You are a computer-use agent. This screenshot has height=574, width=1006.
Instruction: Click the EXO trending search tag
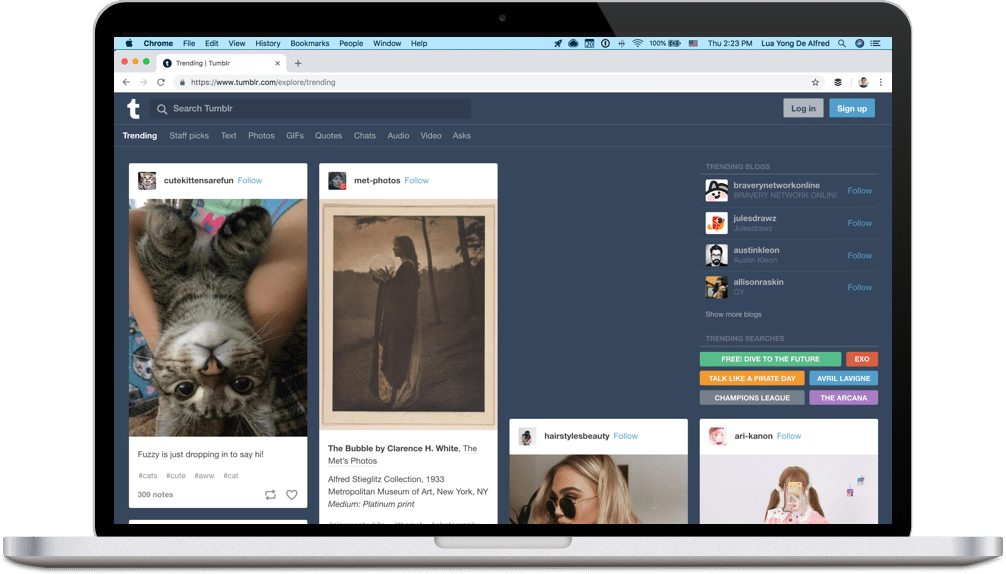(x=862, y=359)
